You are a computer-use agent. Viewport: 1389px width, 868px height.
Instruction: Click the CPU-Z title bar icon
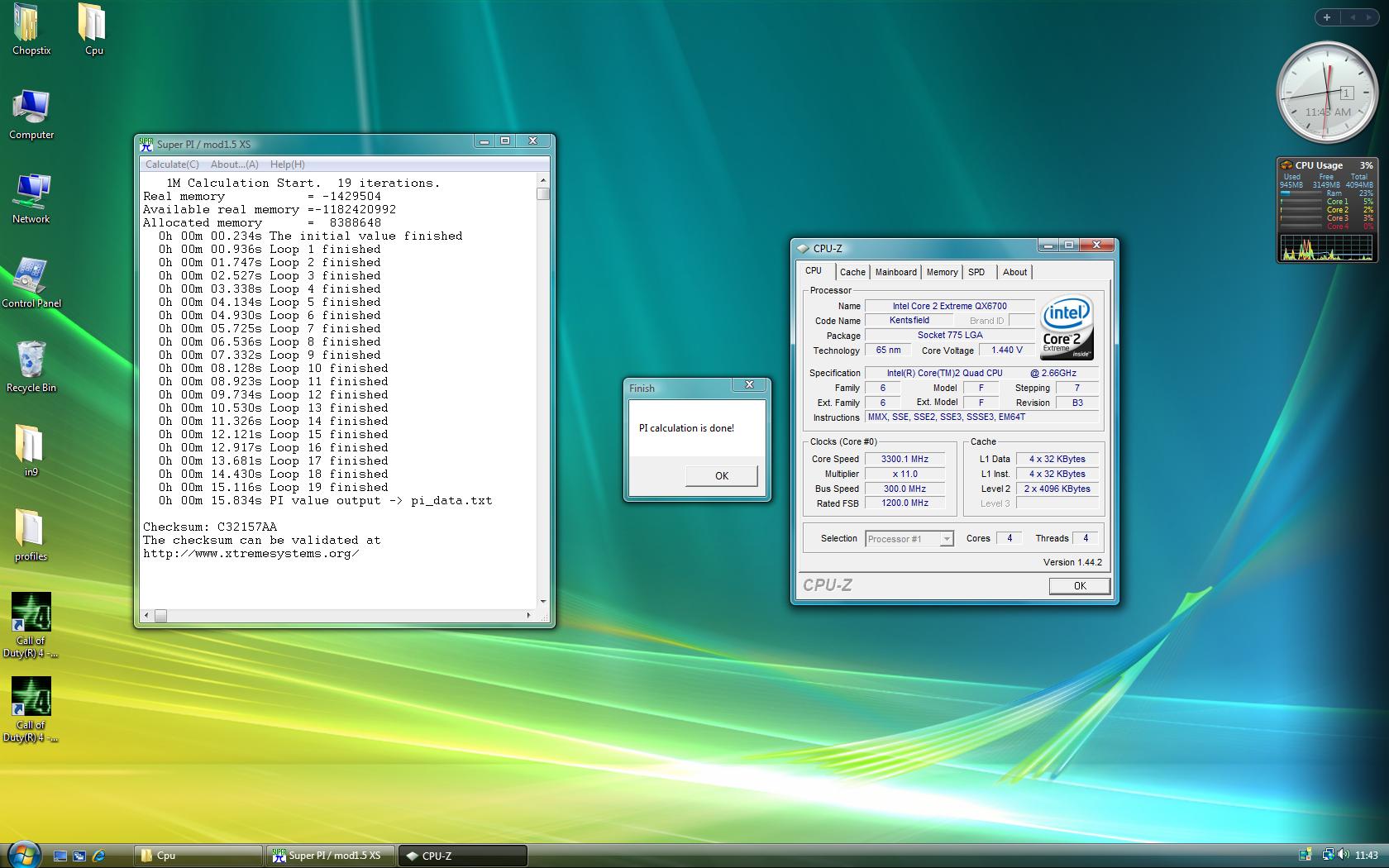tap(802, 248)
